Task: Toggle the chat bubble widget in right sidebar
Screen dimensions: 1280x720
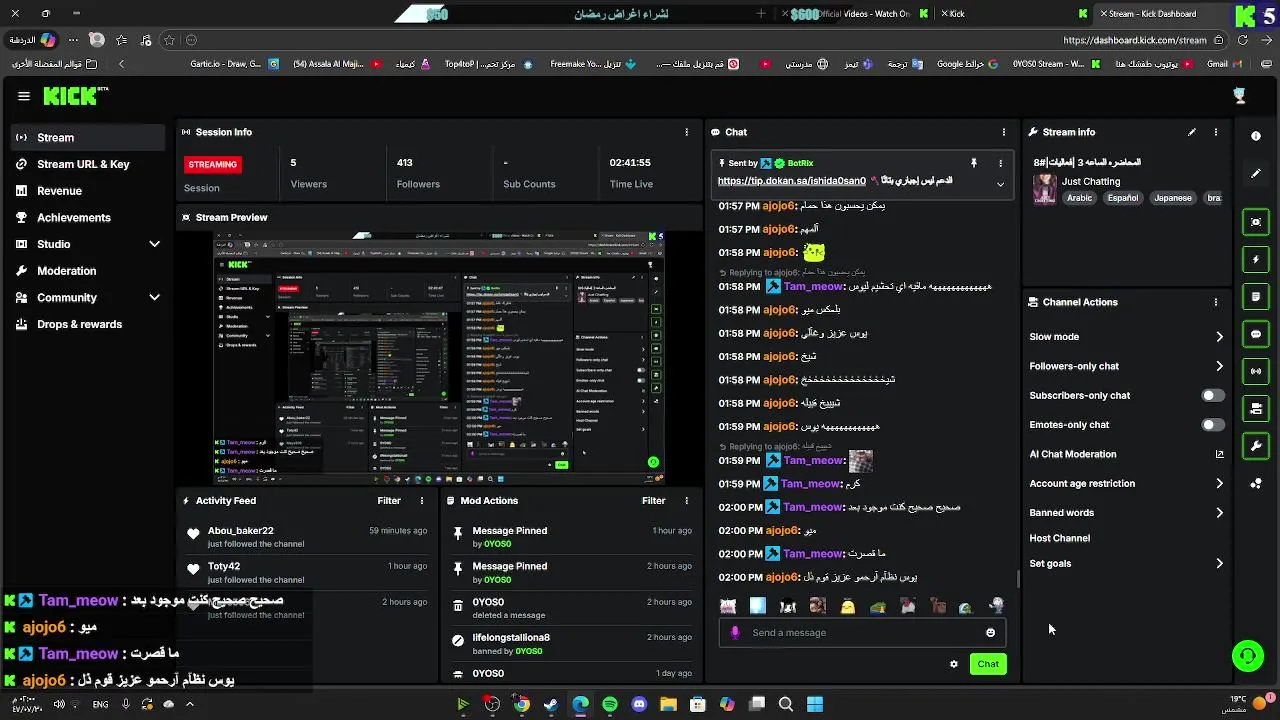Action: (x=1256, y=334)
